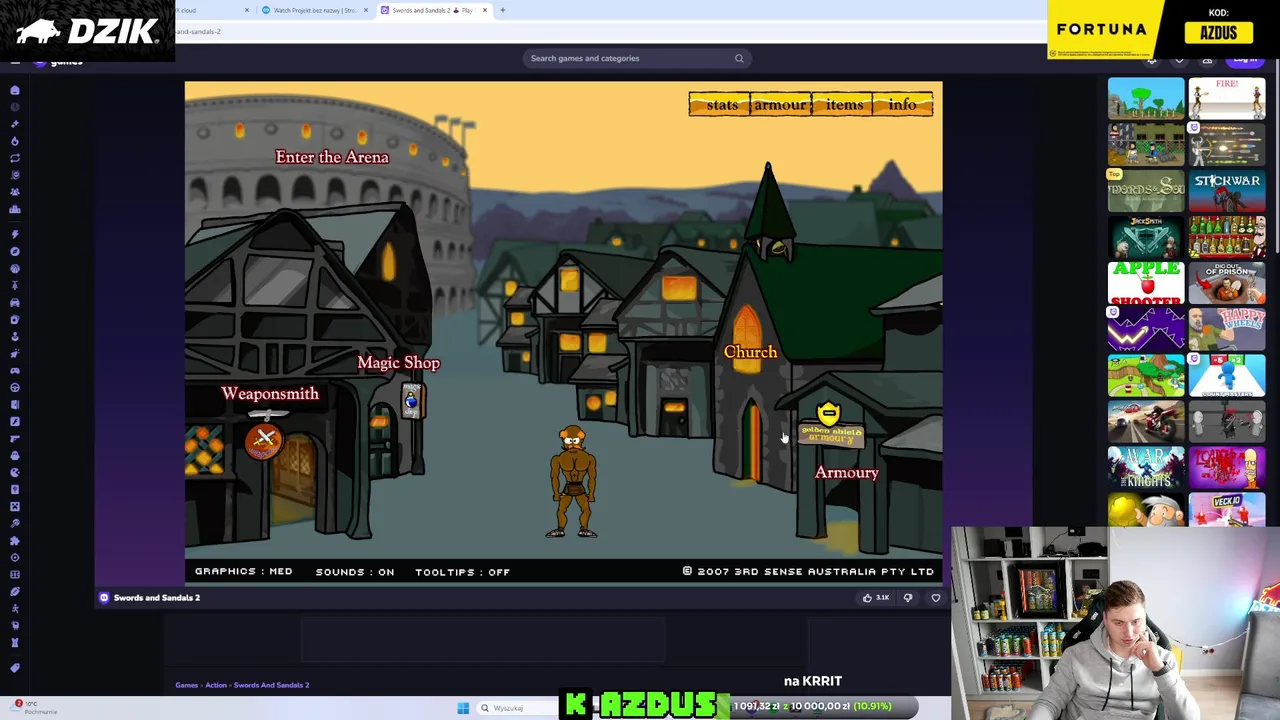
Task: Open the Apple Shooter game thumbnail
Action: click(1146, 283)
